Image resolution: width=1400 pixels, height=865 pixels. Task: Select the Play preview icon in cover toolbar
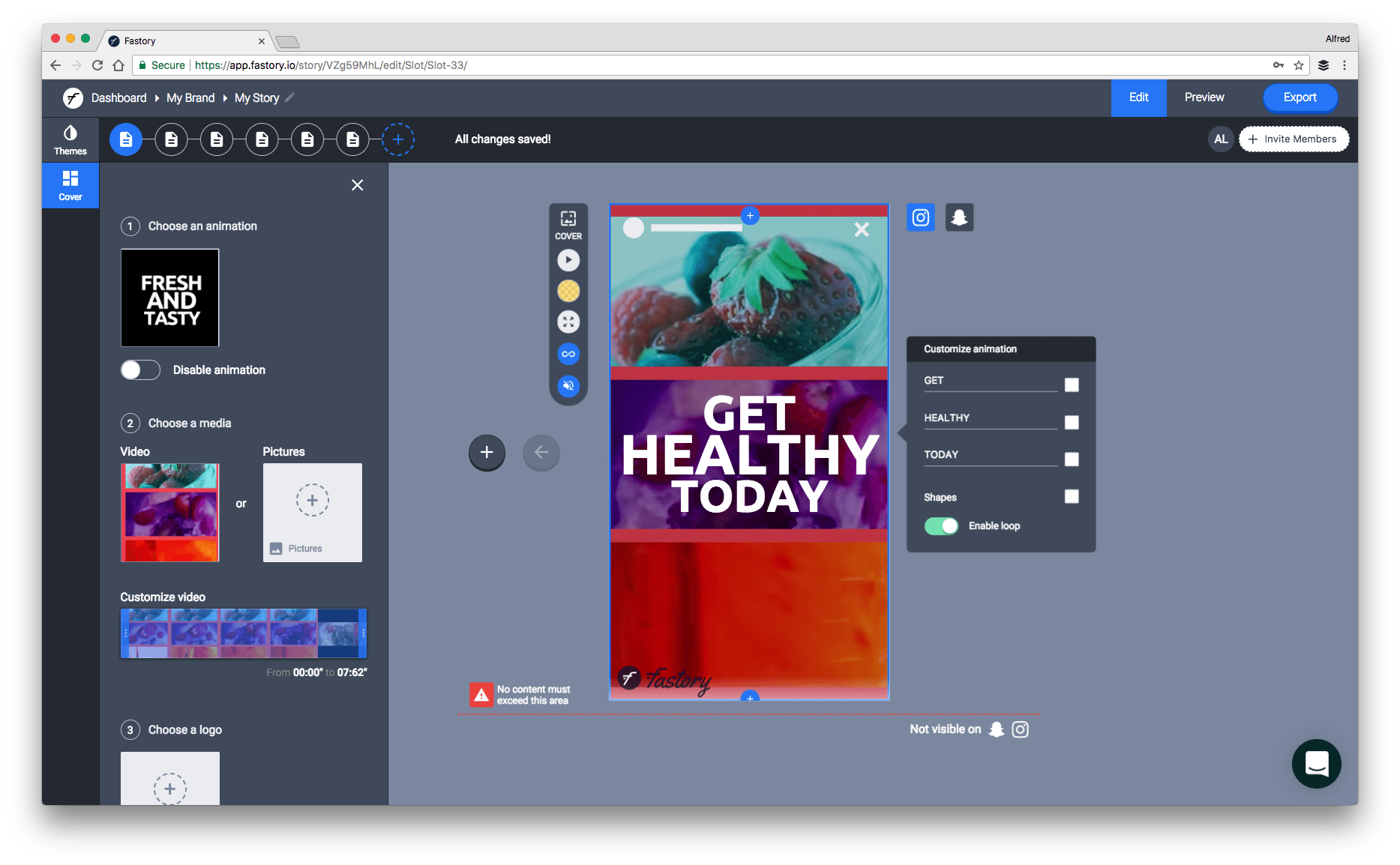pyautogui.click(x=568, y=259)
